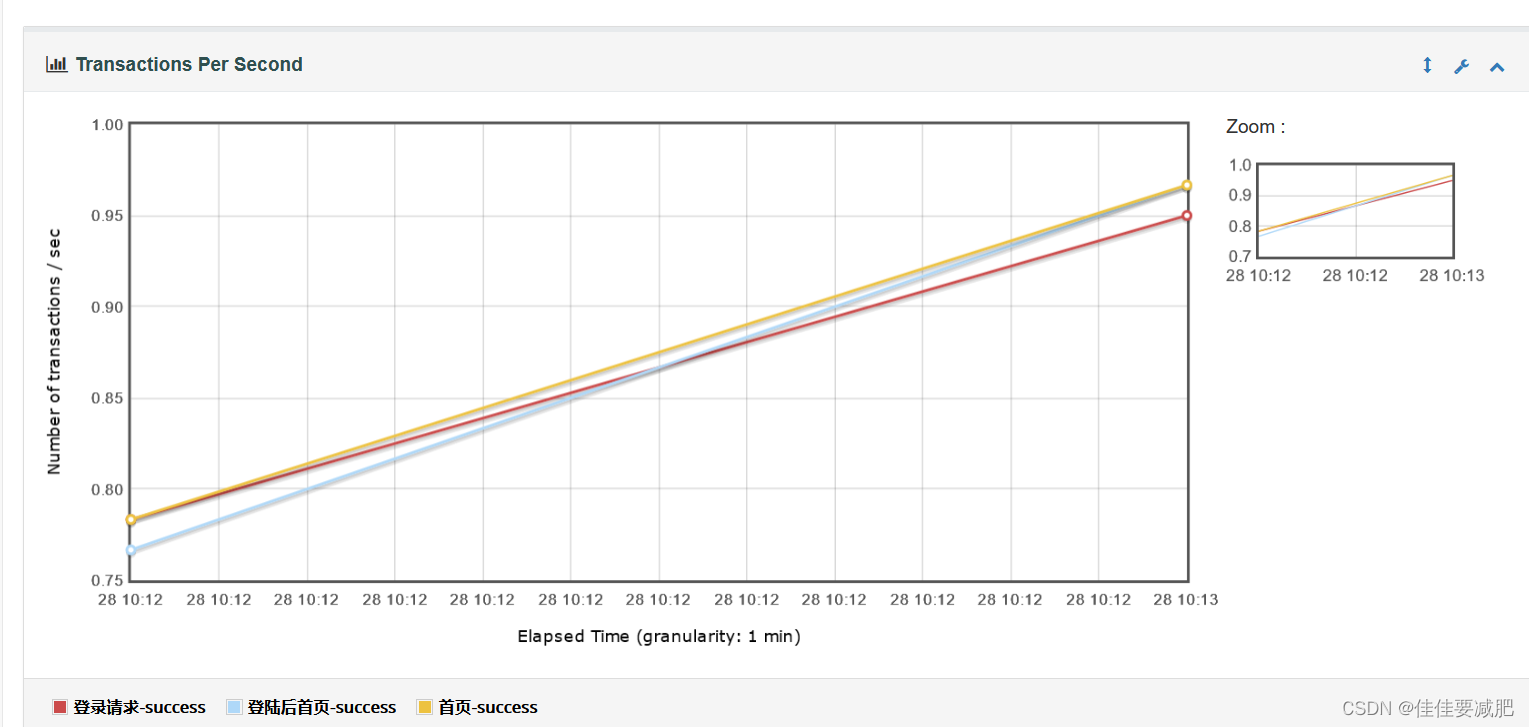Open the wrench settings icon
Viewport: 1529px width, 727px height.
[x=1461, y=66]
